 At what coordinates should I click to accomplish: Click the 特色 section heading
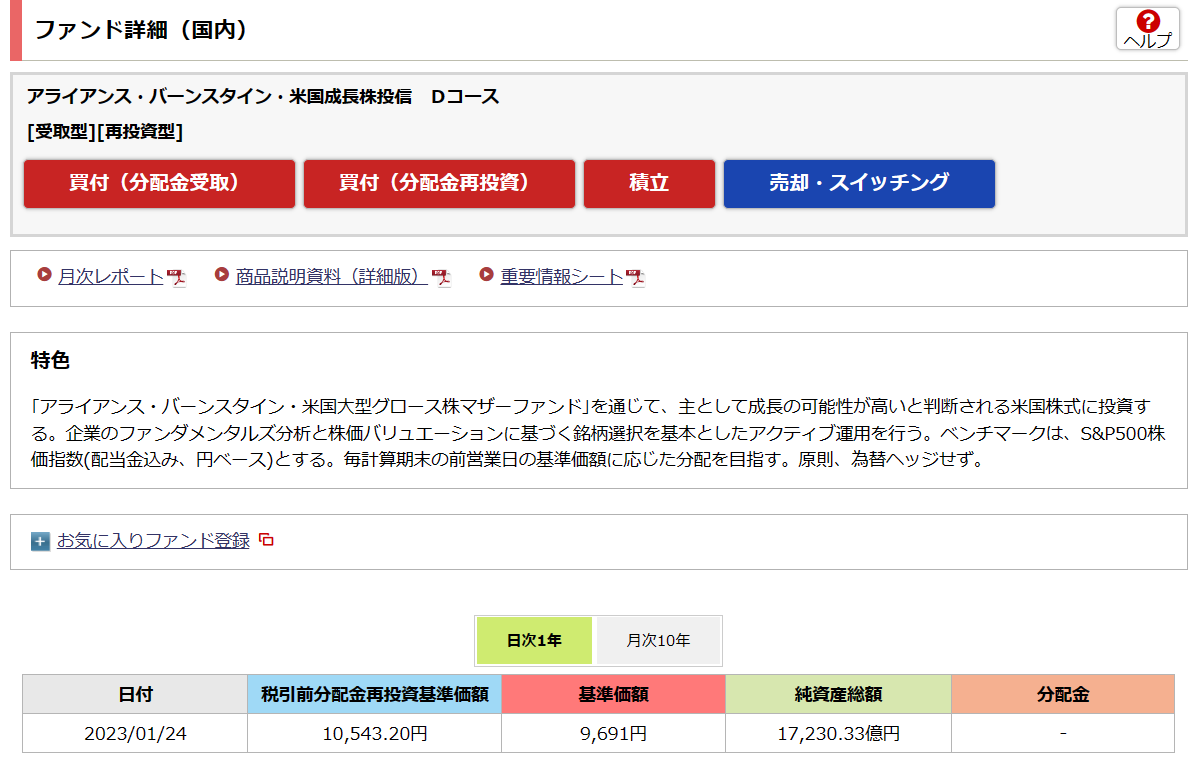coord(50,360)
